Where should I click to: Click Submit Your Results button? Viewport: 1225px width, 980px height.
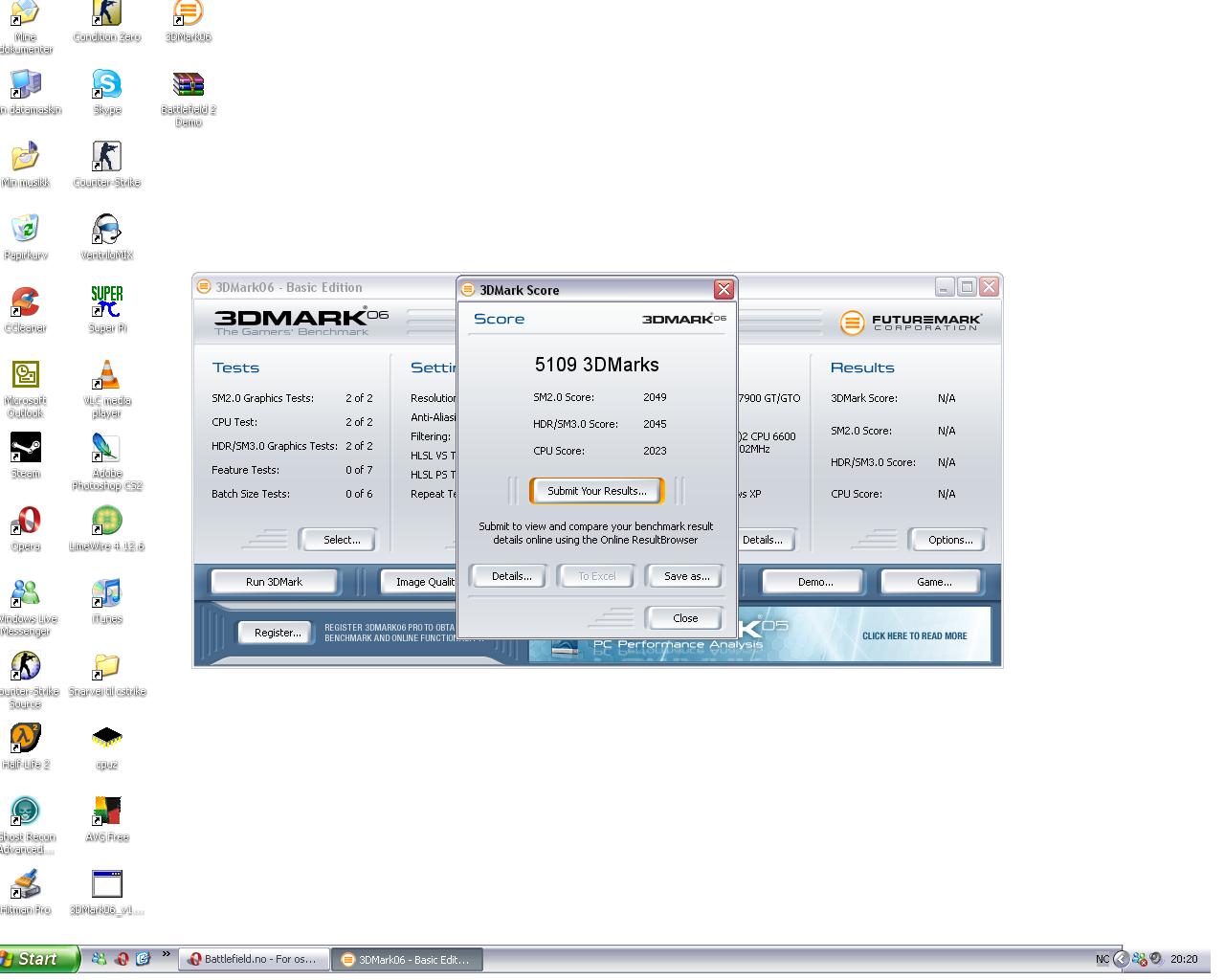[596, 491]
